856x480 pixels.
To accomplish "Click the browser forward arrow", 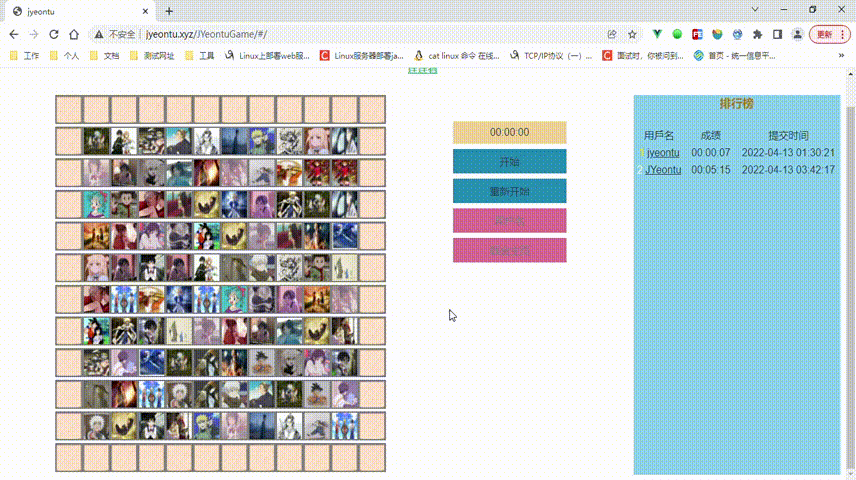I will click(x=34, y=34).
